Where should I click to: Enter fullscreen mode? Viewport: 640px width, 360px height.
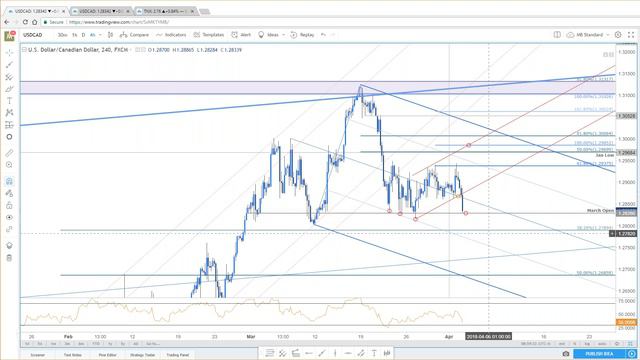631,35
